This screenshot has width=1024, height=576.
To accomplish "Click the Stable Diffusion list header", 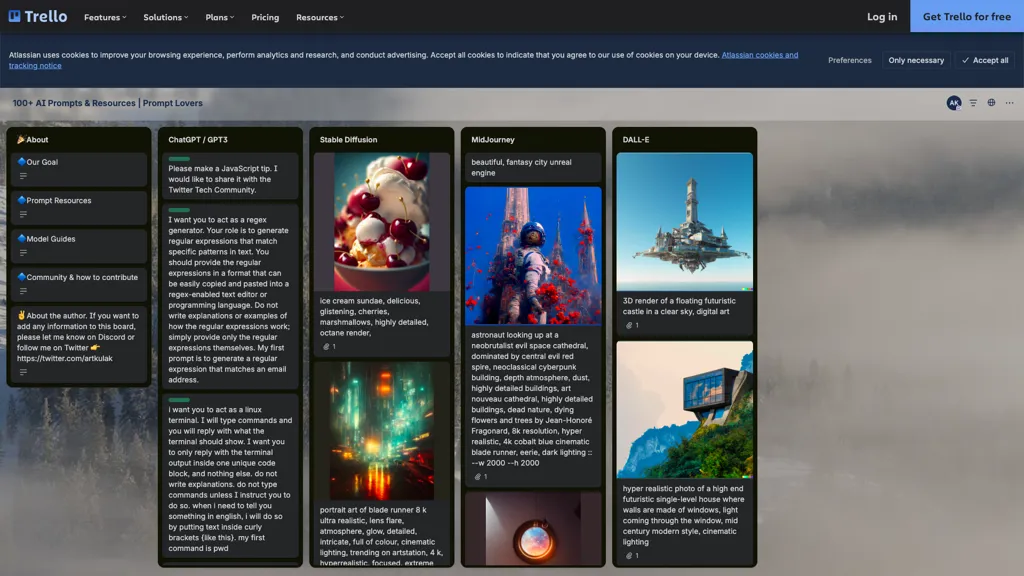I will tap(348, 140).
